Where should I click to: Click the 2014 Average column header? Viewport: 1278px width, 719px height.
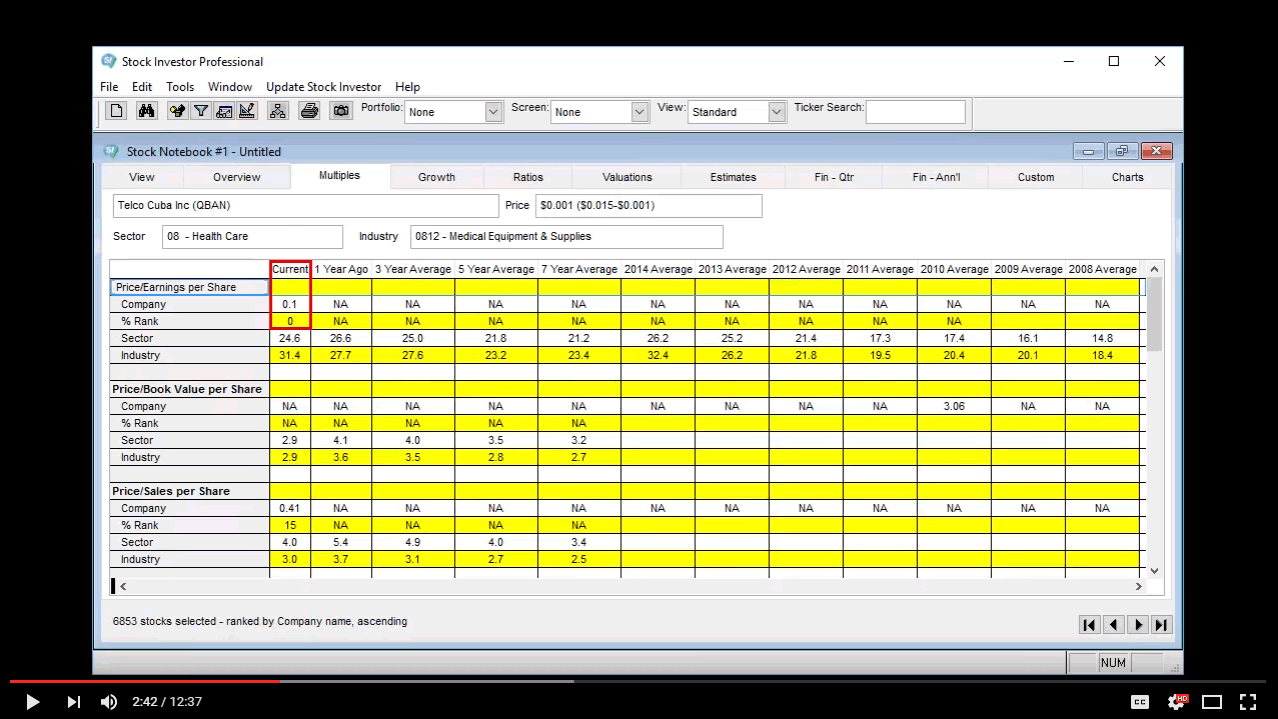point(658,269)
